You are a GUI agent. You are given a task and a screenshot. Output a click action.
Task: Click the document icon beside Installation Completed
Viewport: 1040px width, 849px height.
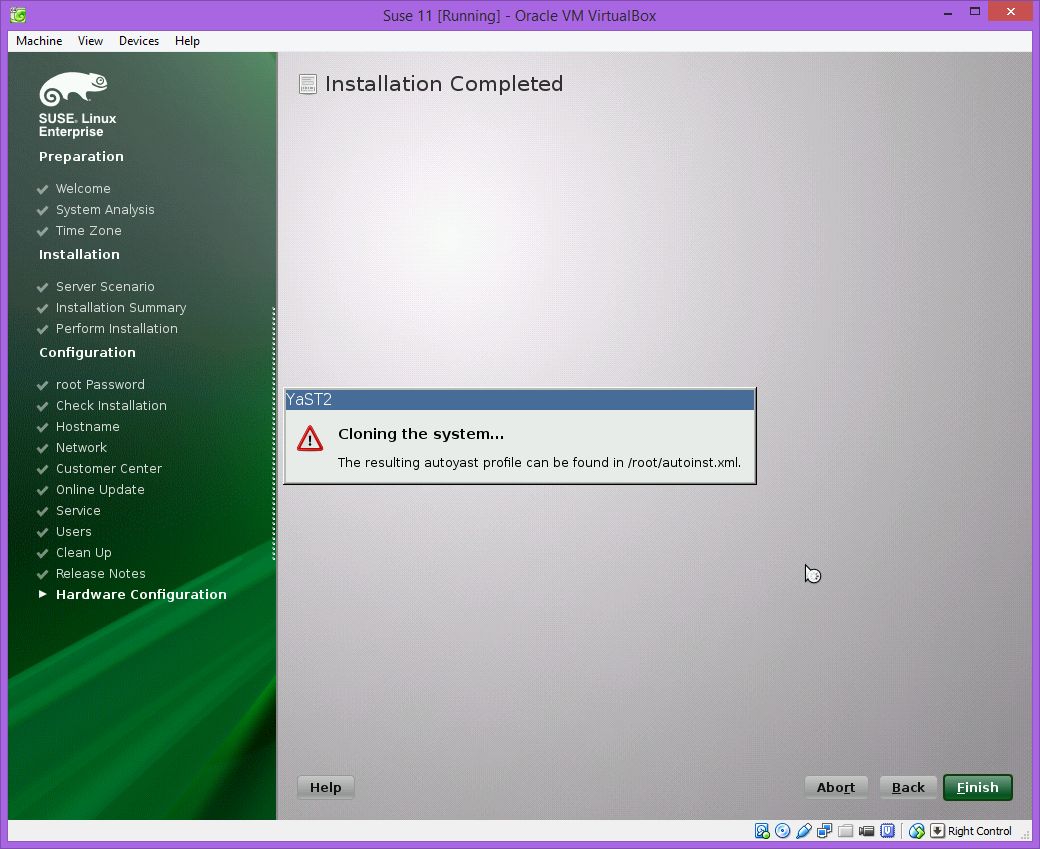pyautogui.click(x=308, y=84)
